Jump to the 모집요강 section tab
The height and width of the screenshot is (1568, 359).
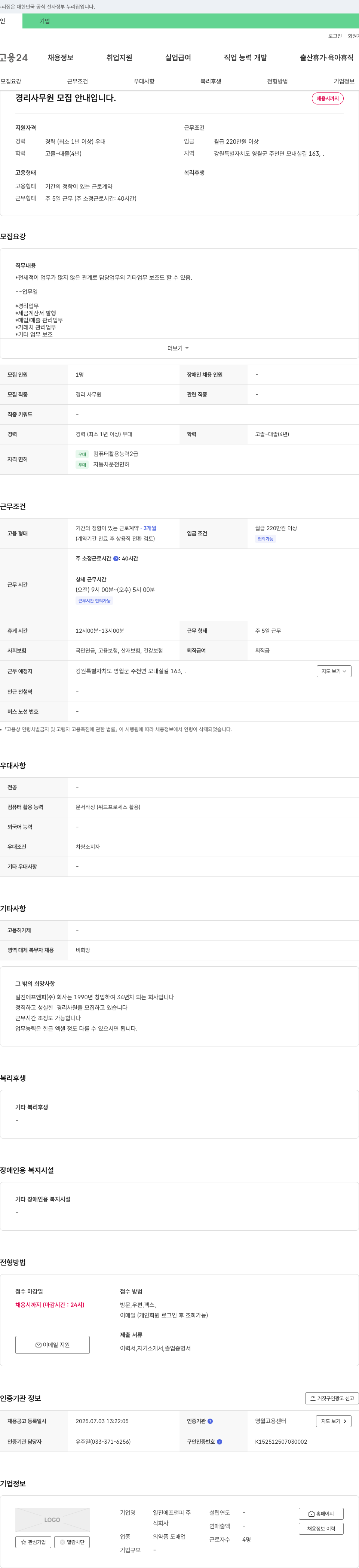[11, 82]
